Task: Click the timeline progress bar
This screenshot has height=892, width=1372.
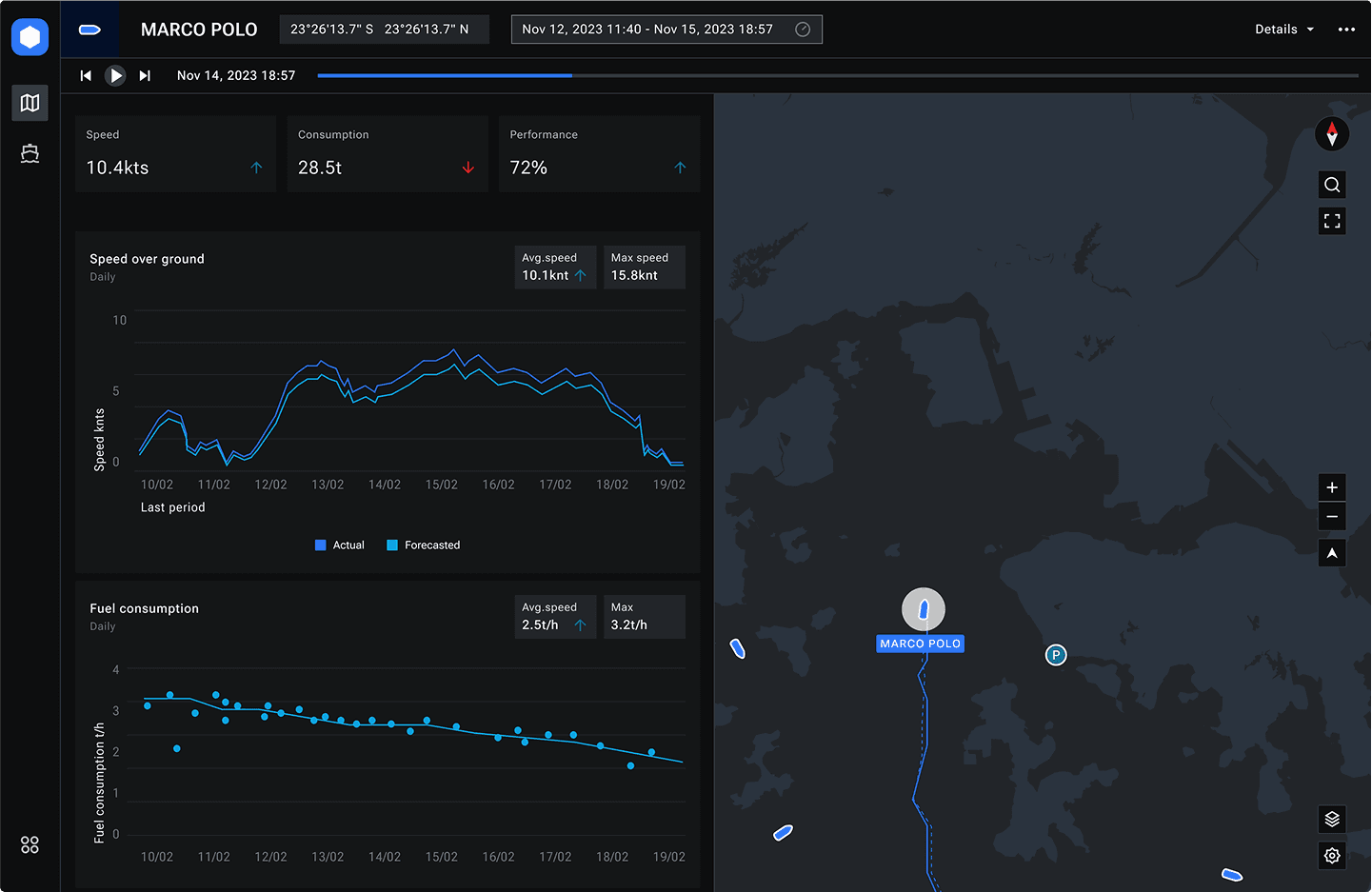Action: coord(838,75)
